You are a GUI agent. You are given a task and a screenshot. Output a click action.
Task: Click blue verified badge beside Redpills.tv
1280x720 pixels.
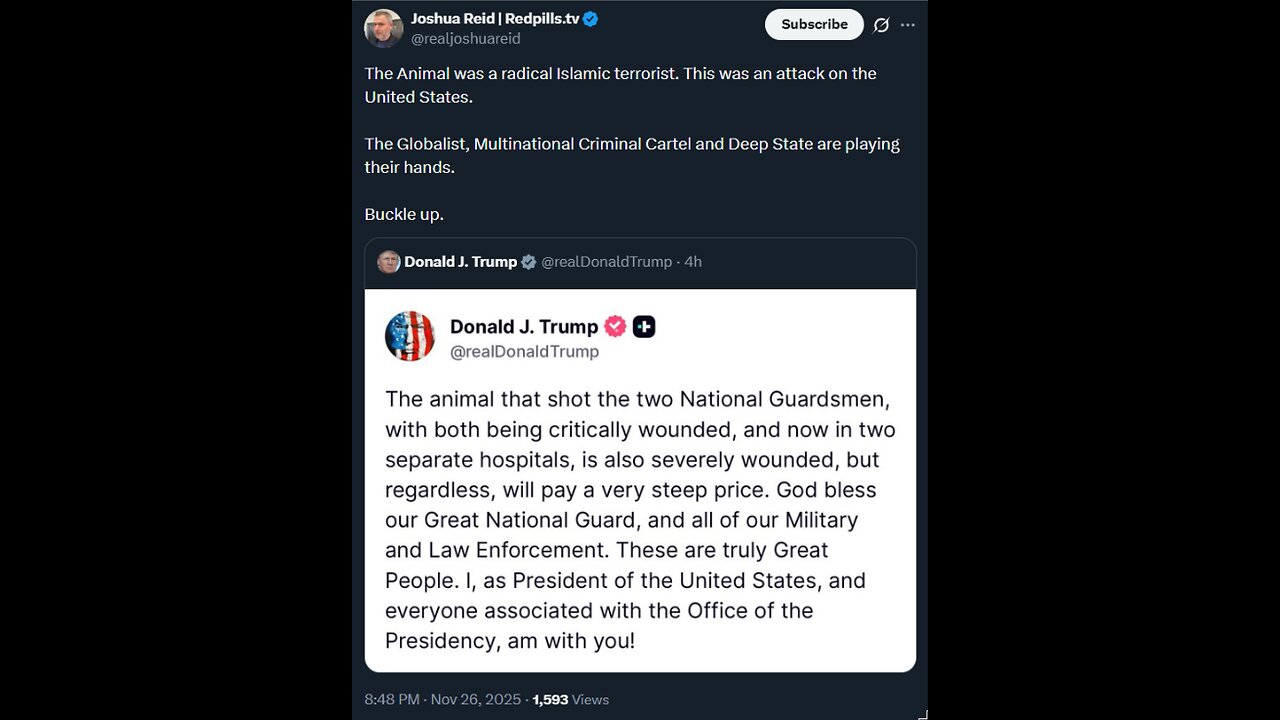click(x=591, y=19)
